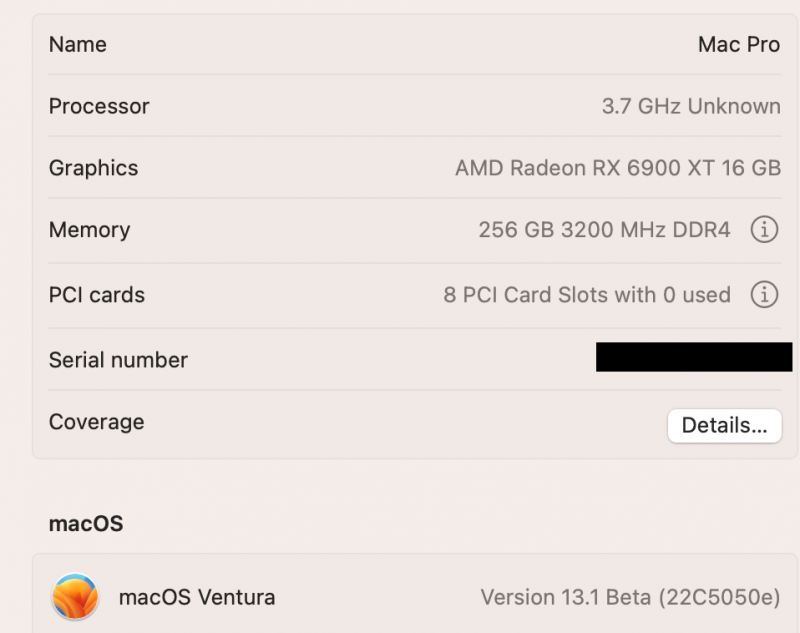Image resolution: width=800 pixels, height=633 pixels.
Task: Click the Name row label
Action: [x=78, y=45]
